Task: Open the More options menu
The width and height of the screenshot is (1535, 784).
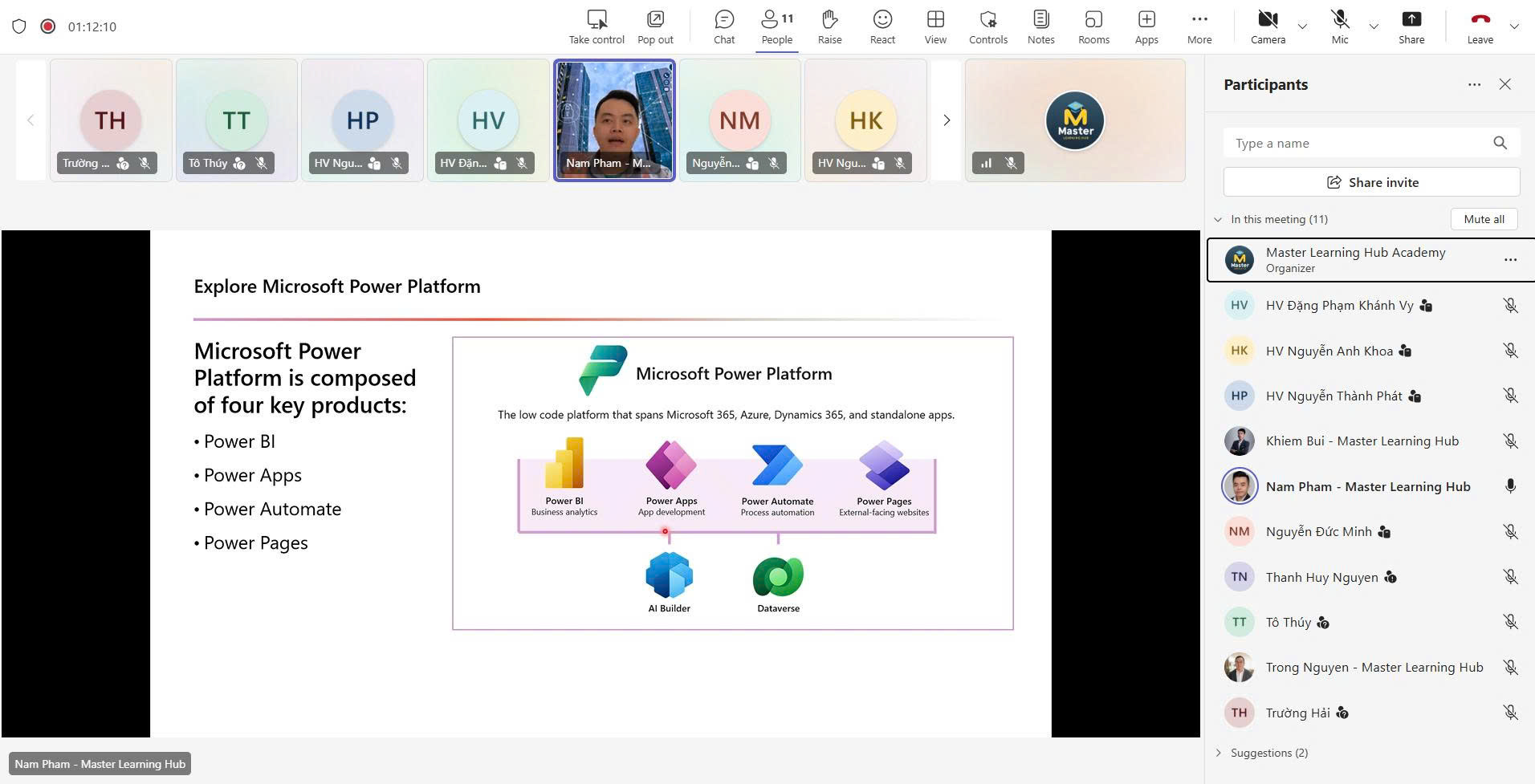Action: [1199, 26]
